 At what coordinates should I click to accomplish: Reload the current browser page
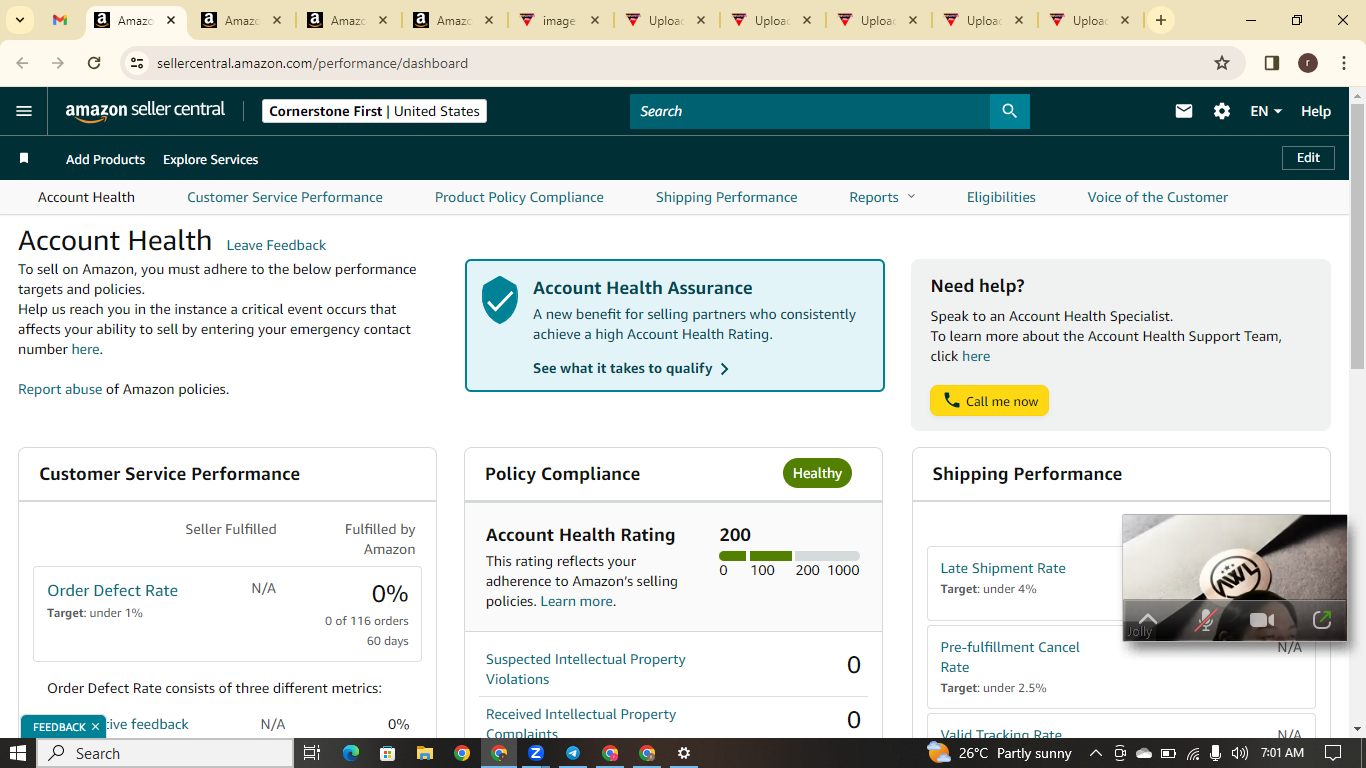pyautogui.click(x=94, y=63)
